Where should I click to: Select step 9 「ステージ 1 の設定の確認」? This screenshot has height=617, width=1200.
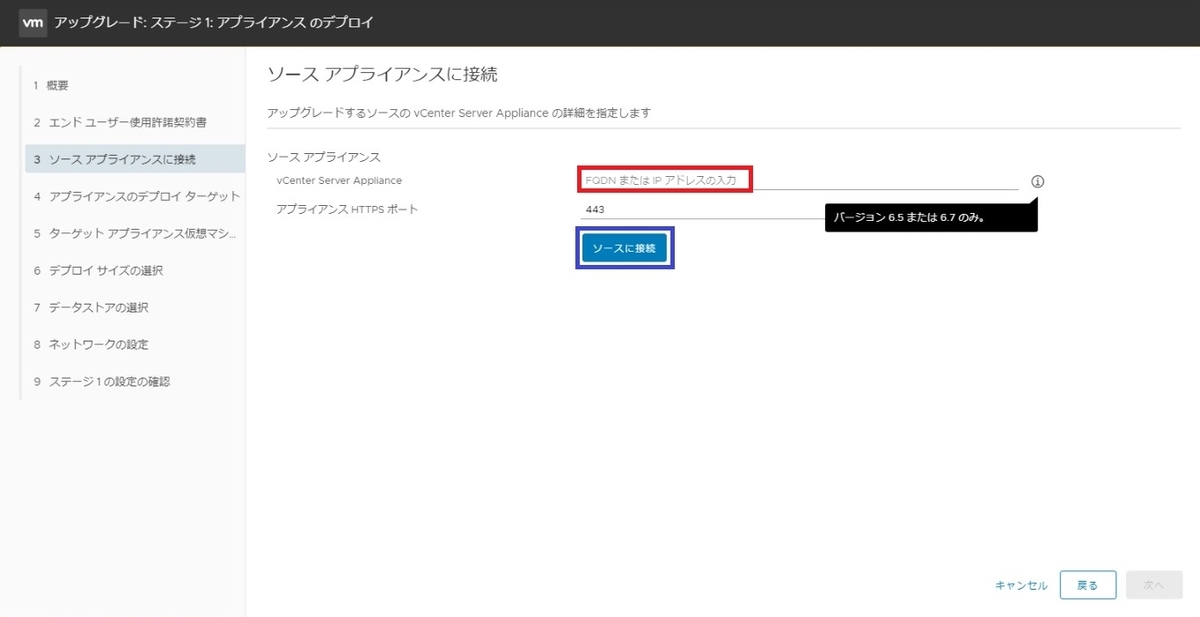(103, 381)
